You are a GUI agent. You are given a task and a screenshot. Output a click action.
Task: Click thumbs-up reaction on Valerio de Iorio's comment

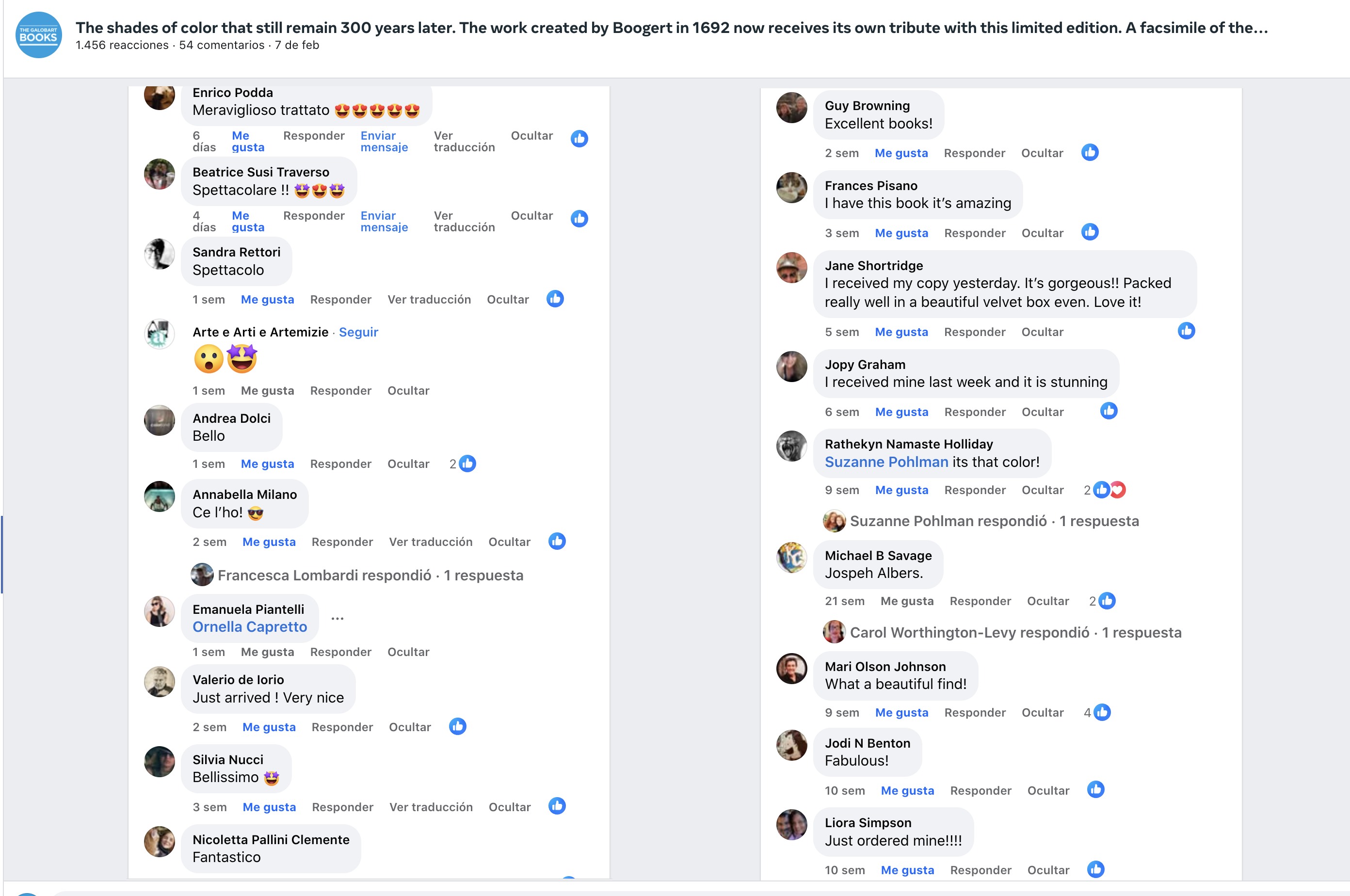click(x=457, y=726)
